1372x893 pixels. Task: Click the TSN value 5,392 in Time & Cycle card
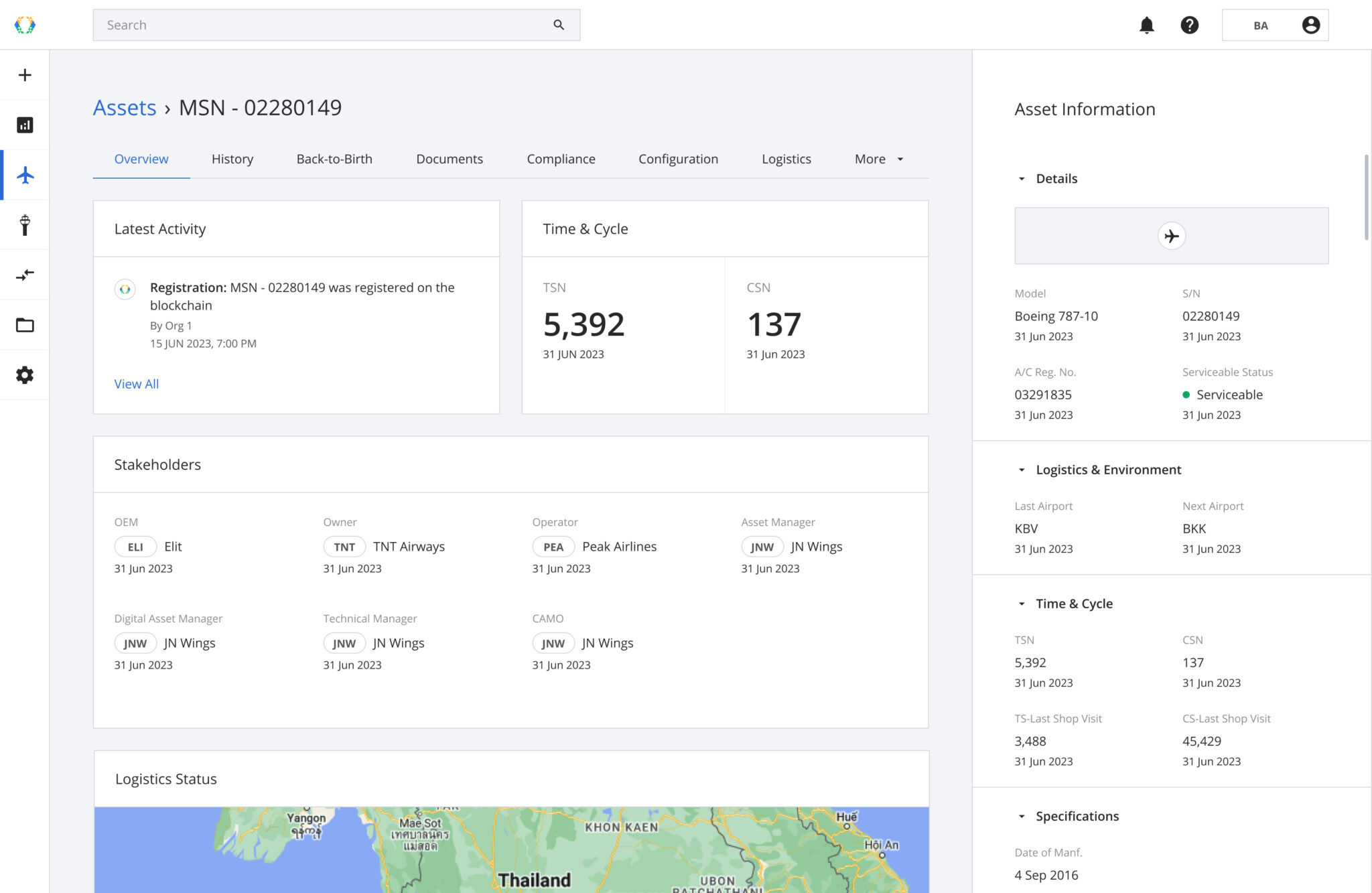[x=584, y=325]
